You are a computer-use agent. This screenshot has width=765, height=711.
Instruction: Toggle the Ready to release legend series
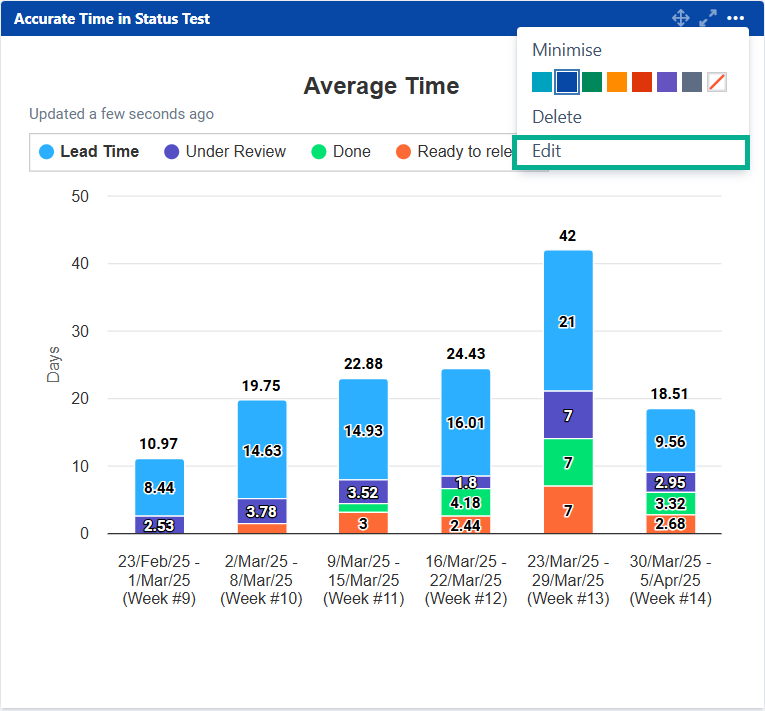[456, 152]
